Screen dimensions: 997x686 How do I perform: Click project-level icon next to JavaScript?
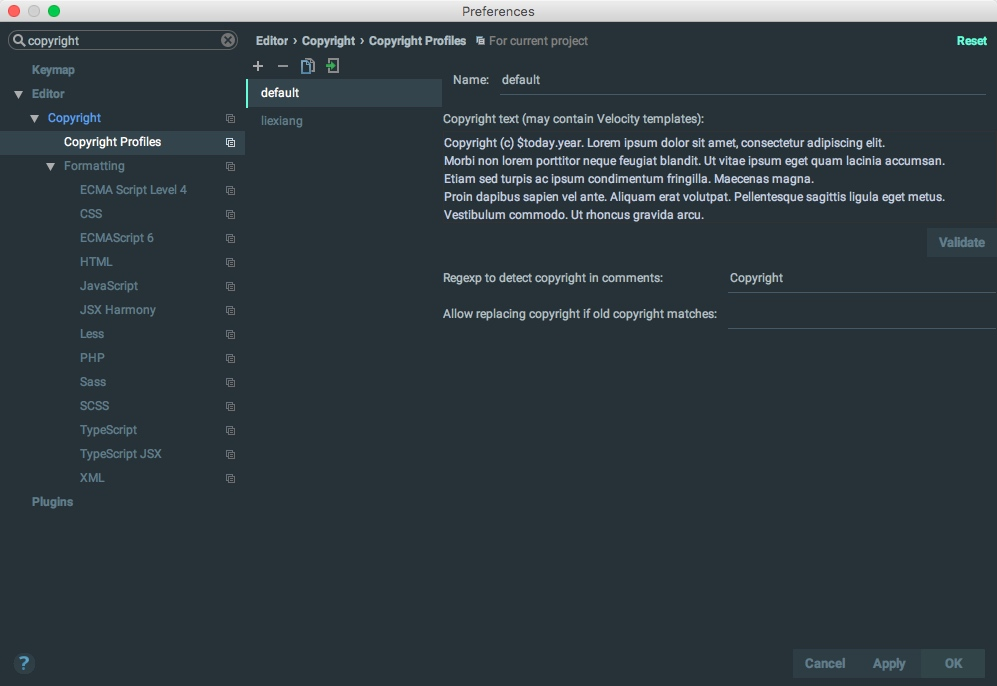[230, 287]
